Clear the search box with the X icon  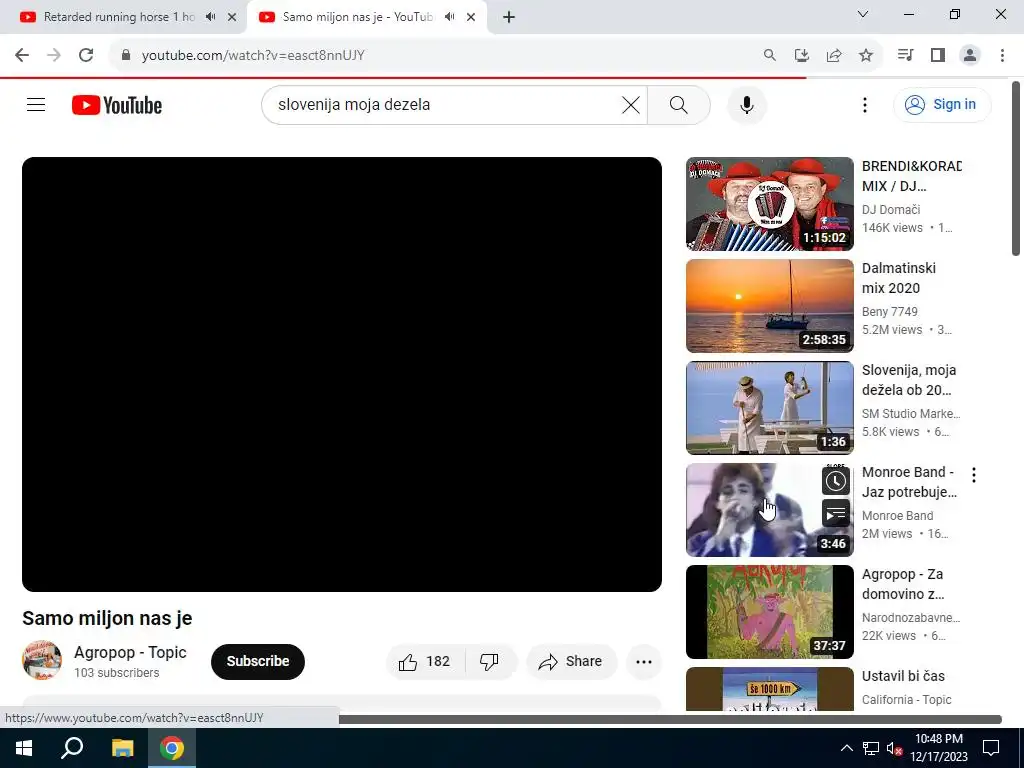(631, 104)
